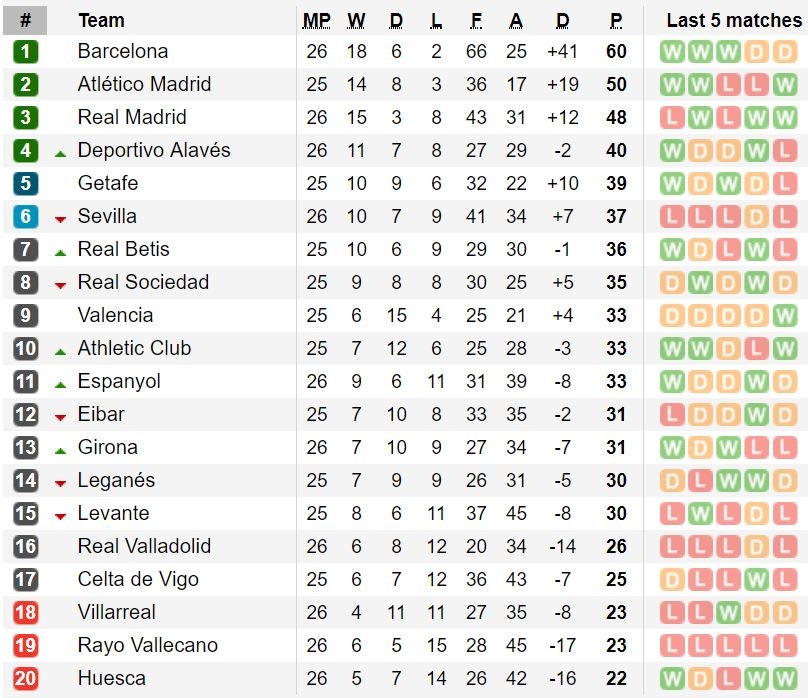
Task: Click green up arrow beside Girona
Action: tap(60, 450)
